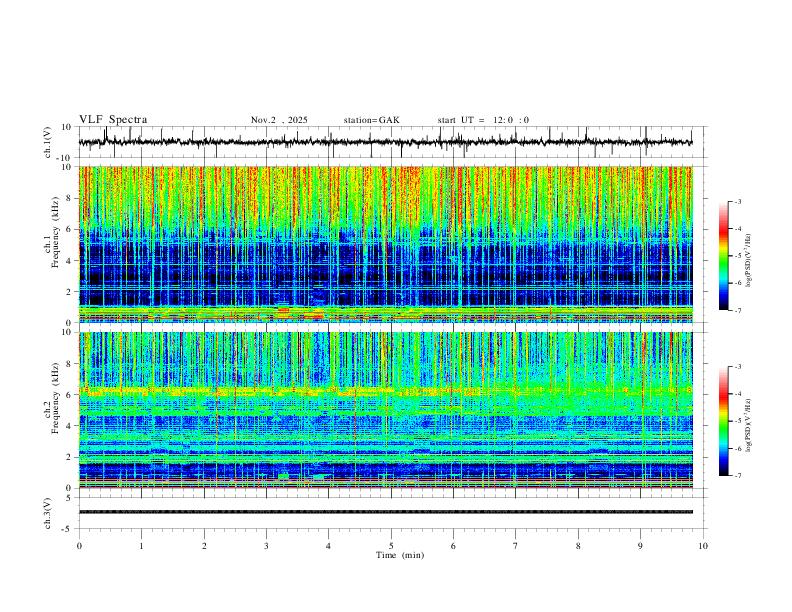Click the 'VLF Spectra' title text
The width and height of the screenshot is (792, 612).
pos(113,120)
